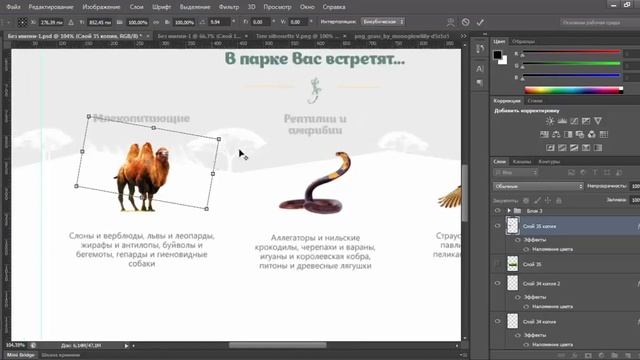Add a Color Balance adjustment (scales icon)

click(556, 134)
